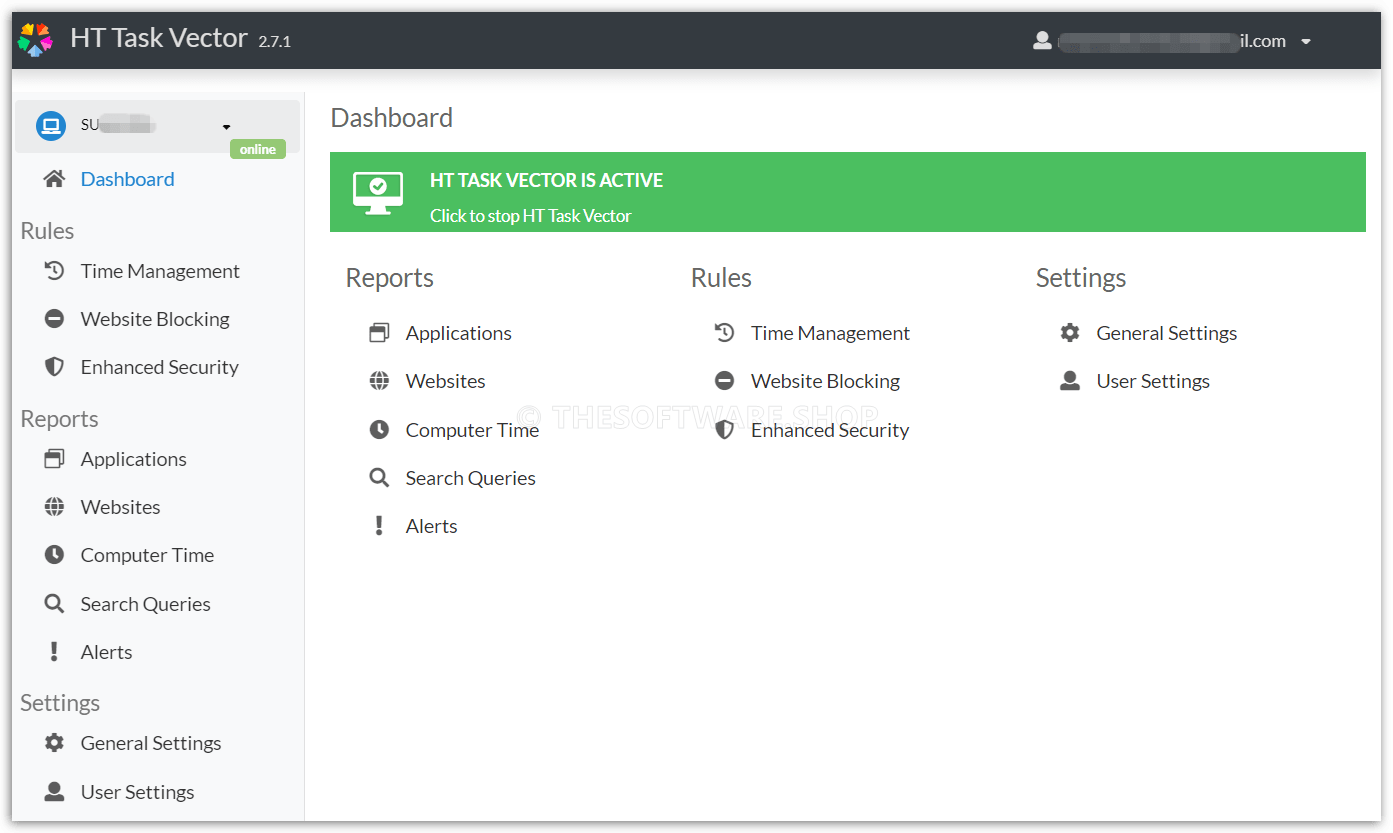Screen dimensions: 1393x833
Task: Click the HT Task Vector colorful logo icon
Action: coord(35,39)
